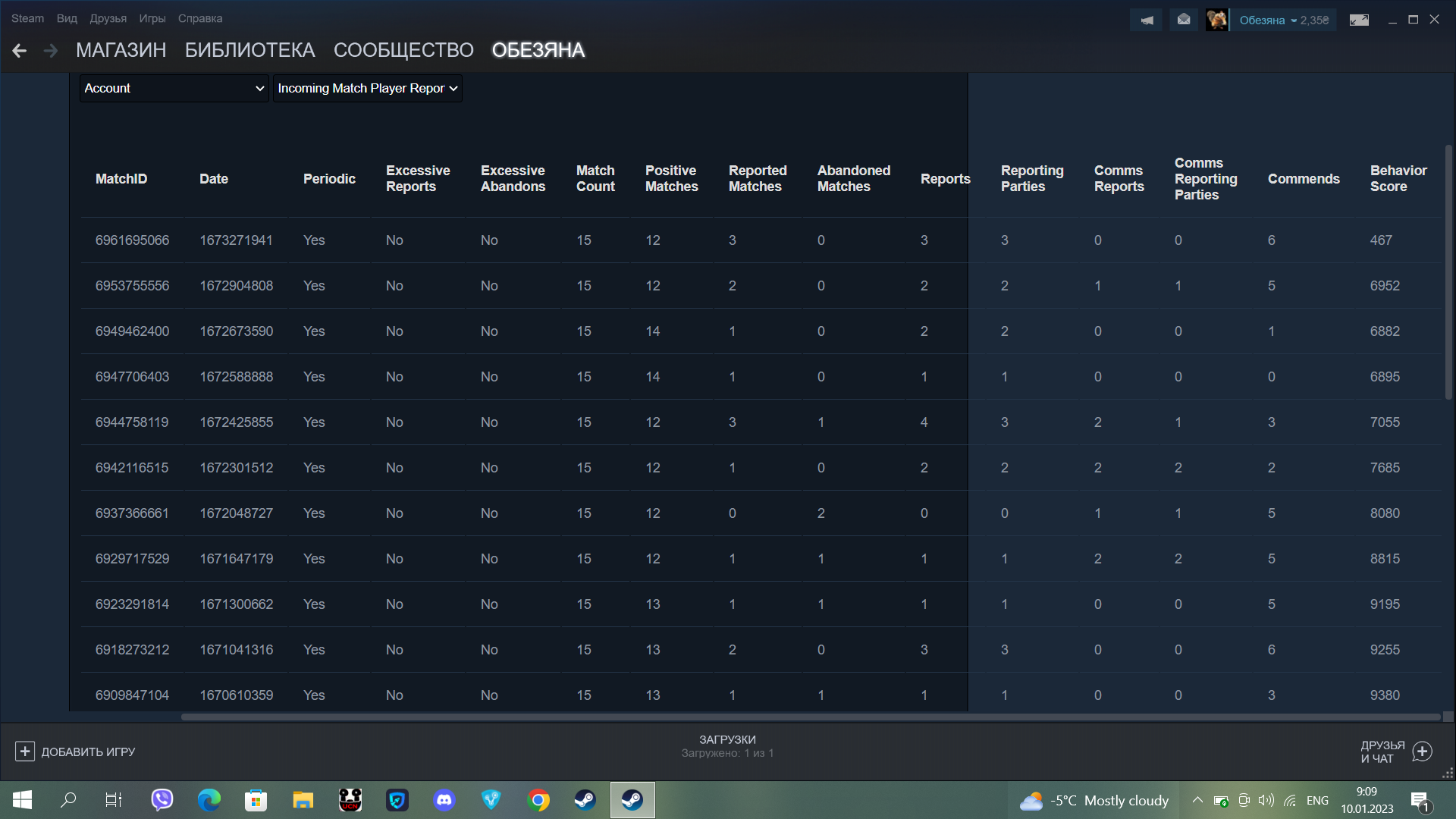Open the Steam menu
1456x819 pixels.
point(27,18)
